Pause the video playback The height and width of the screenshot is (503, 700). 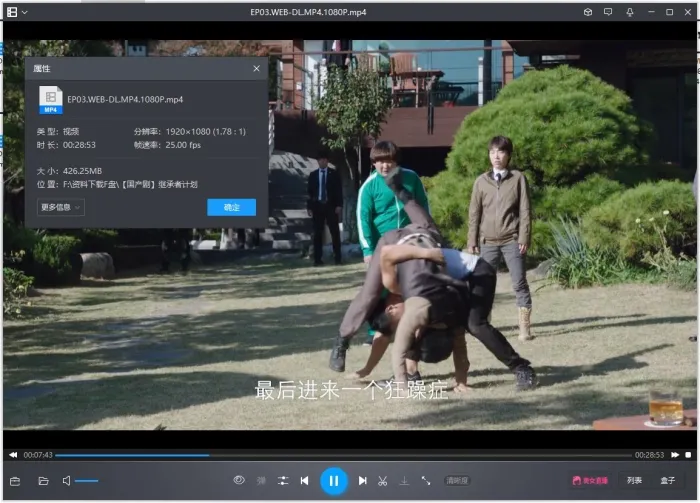(x=333, y=481)
